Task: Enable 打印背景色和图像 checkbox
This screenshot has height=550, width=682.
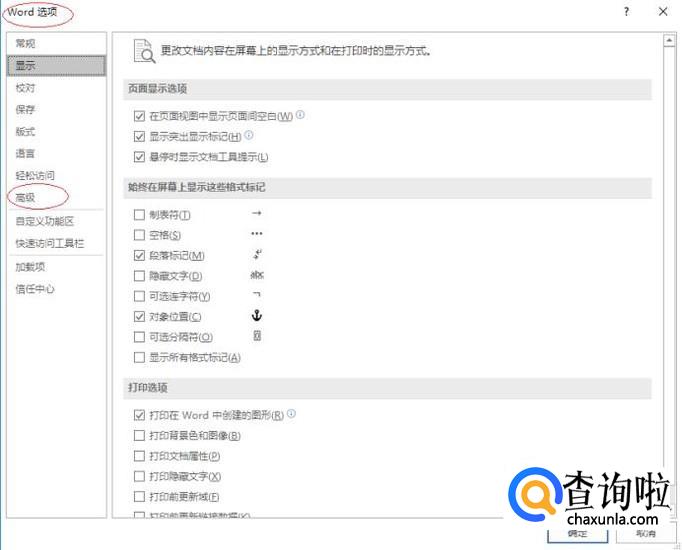Action: coord(139,436)
